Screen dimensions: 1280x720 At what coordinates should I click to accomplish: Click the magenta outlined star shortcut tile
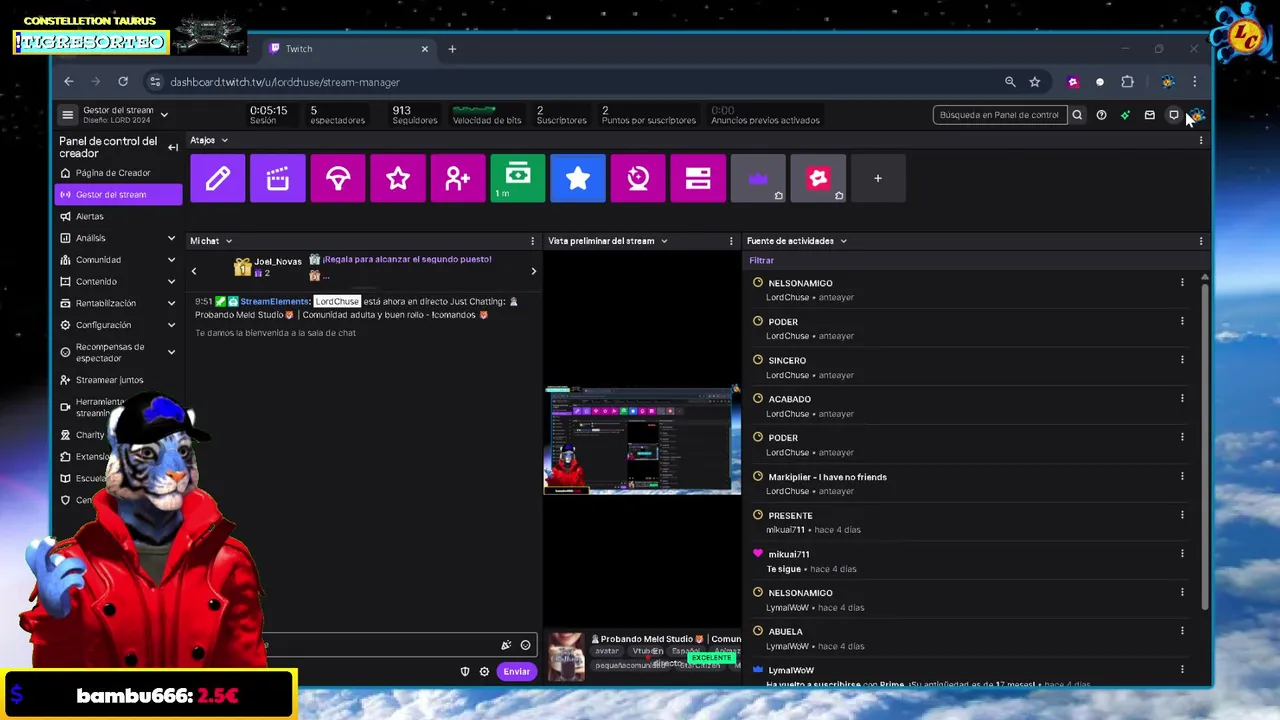click(x=397, y=178)
